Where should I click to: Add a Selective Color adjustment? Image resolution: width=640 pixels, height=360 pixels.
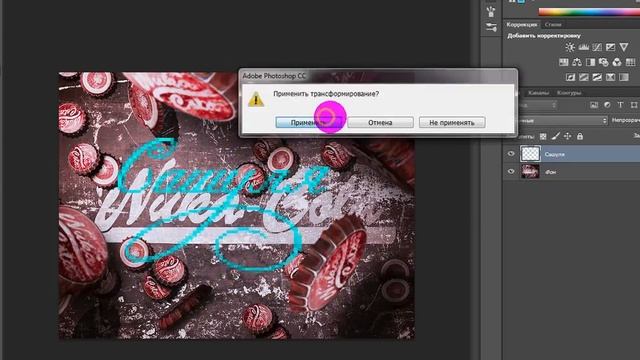click(x=611, y=77)
